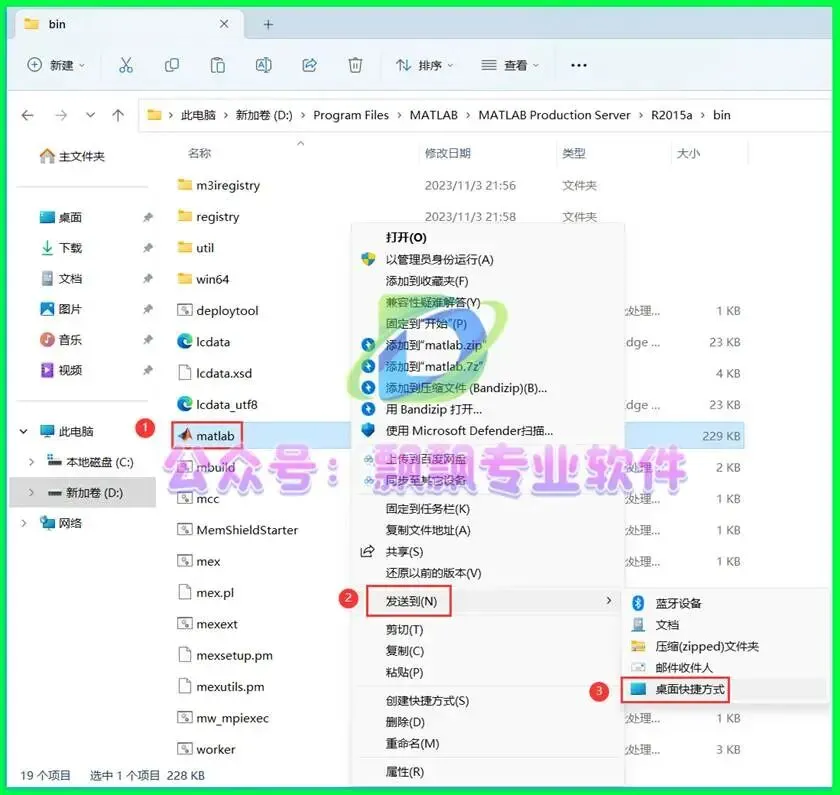840x795 pixels.
Task: Expand 本地磁盘 (C:) node
Action: (31, 462)
